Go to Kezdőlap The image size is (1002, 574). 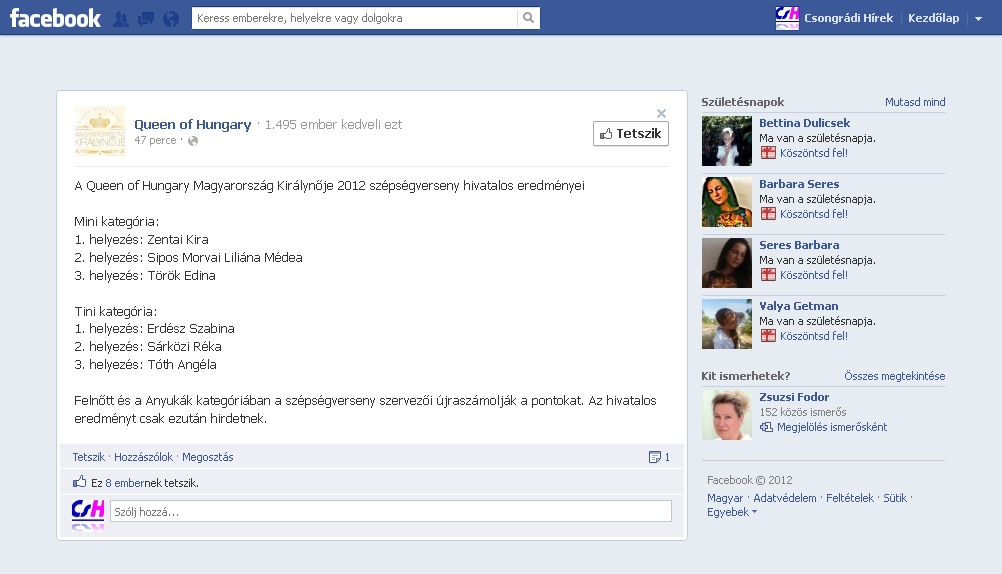tap(933, 18)
